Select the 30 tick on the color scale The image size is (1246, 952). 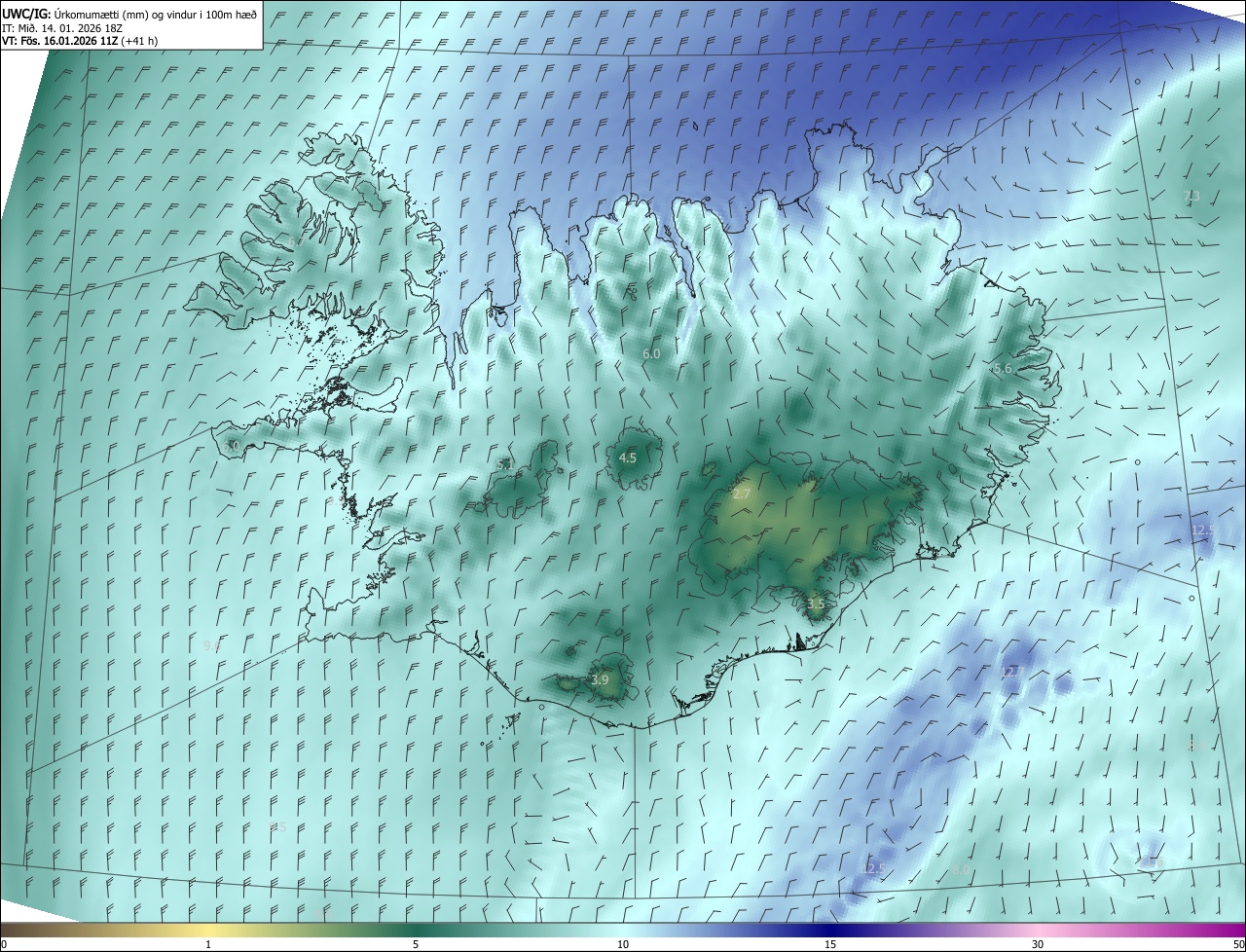1038,944
